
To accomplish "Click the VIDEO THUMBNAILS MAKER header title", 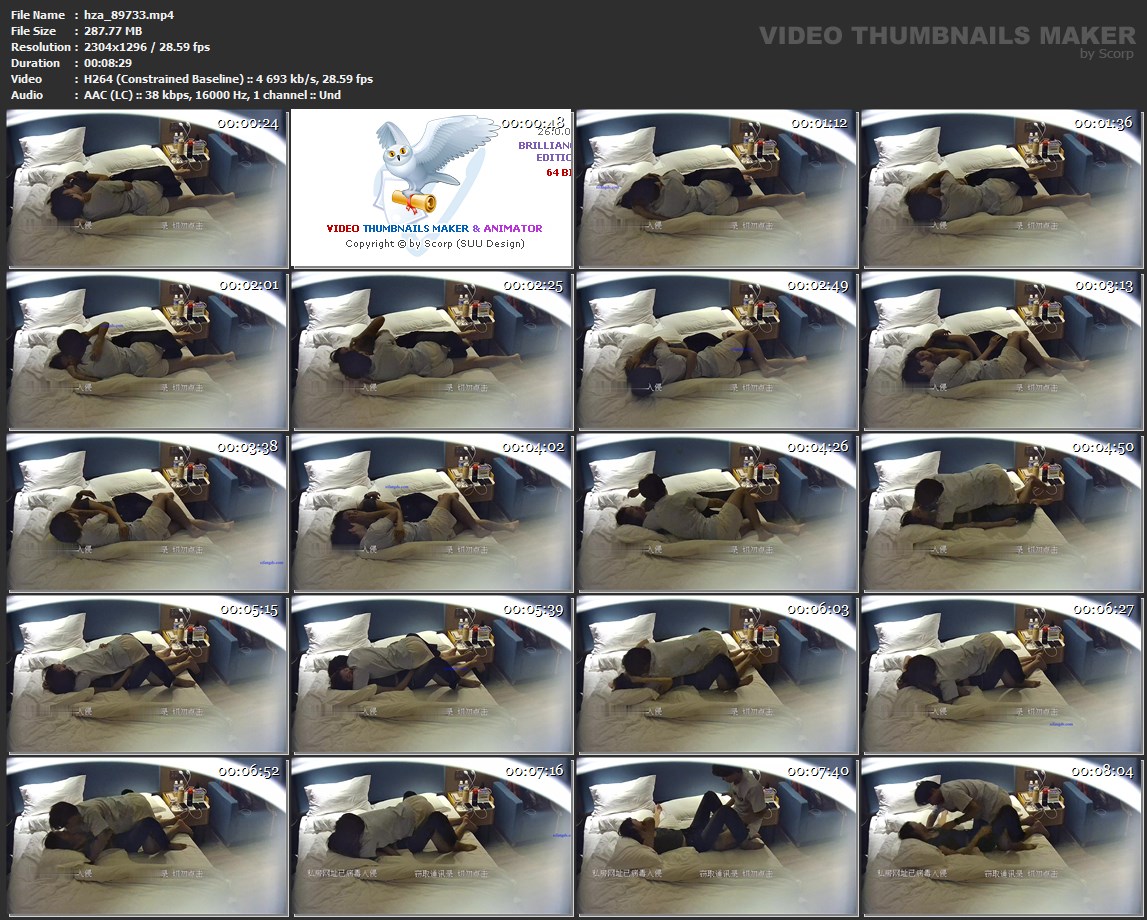I will tap(947, 35).
